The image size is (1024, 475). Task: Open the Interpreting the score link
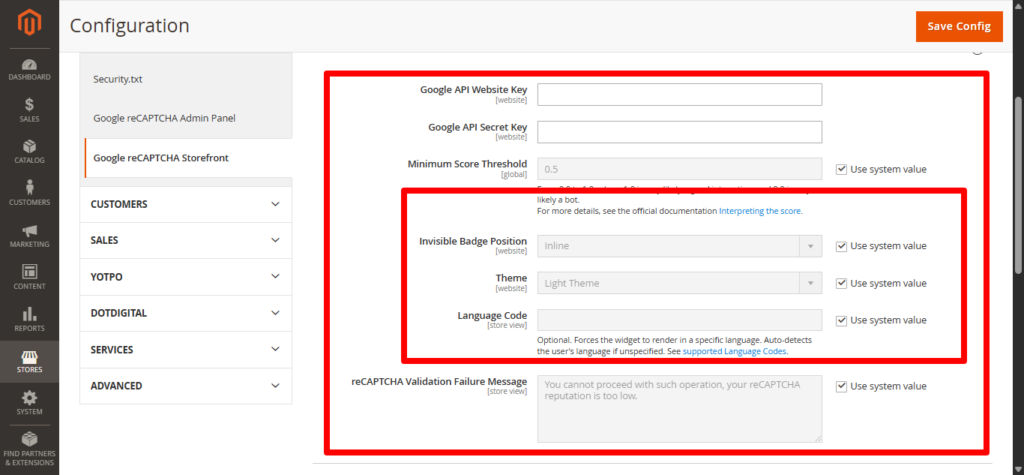pyautogui.click(x=760, y=211)
